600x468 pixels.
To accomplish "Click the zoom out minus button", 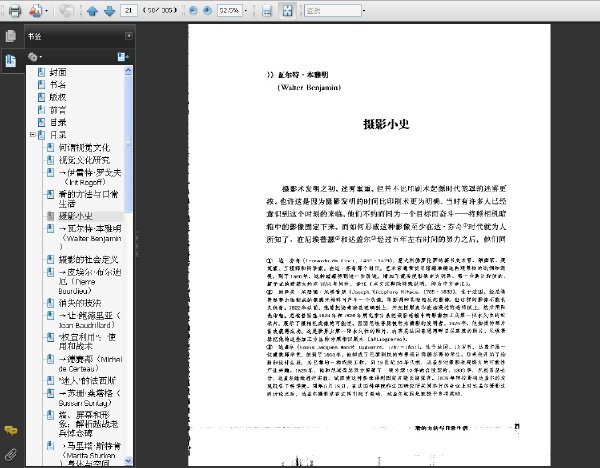I will point(193,11).
